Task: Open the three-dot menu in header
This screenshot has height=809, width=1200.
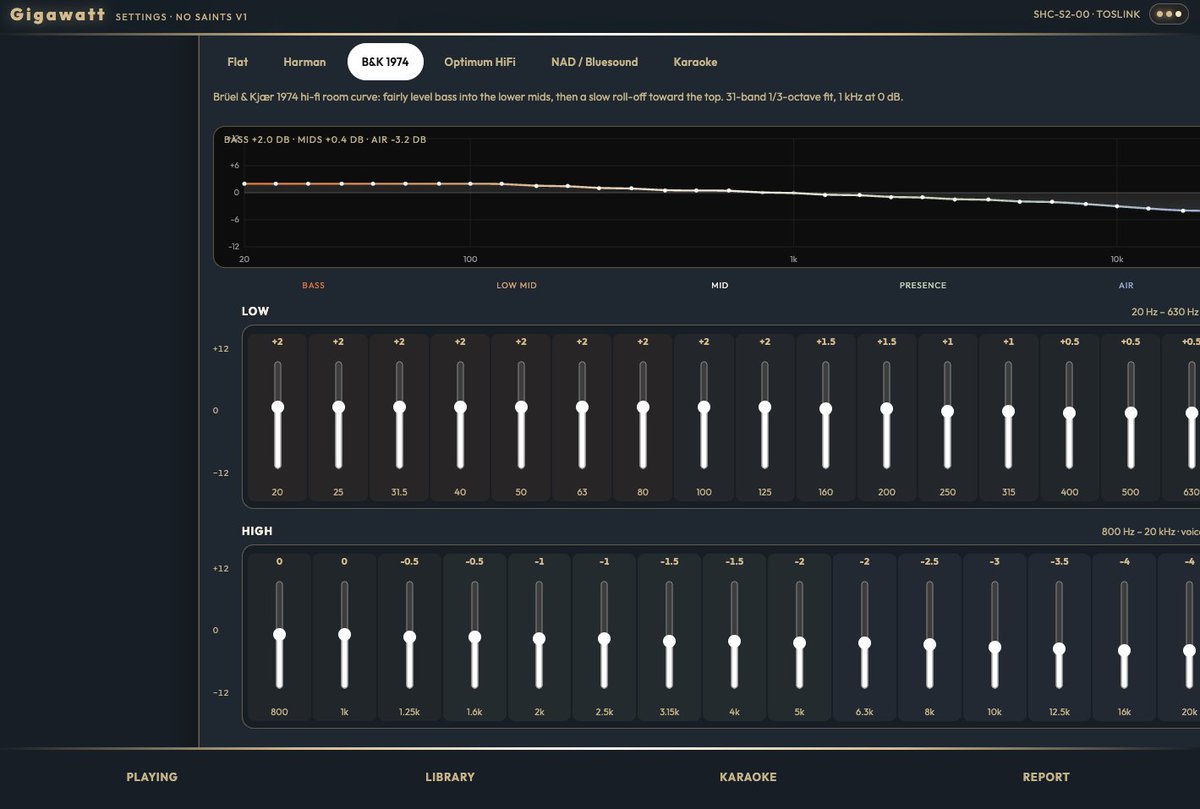Action: pos(1167,15)
